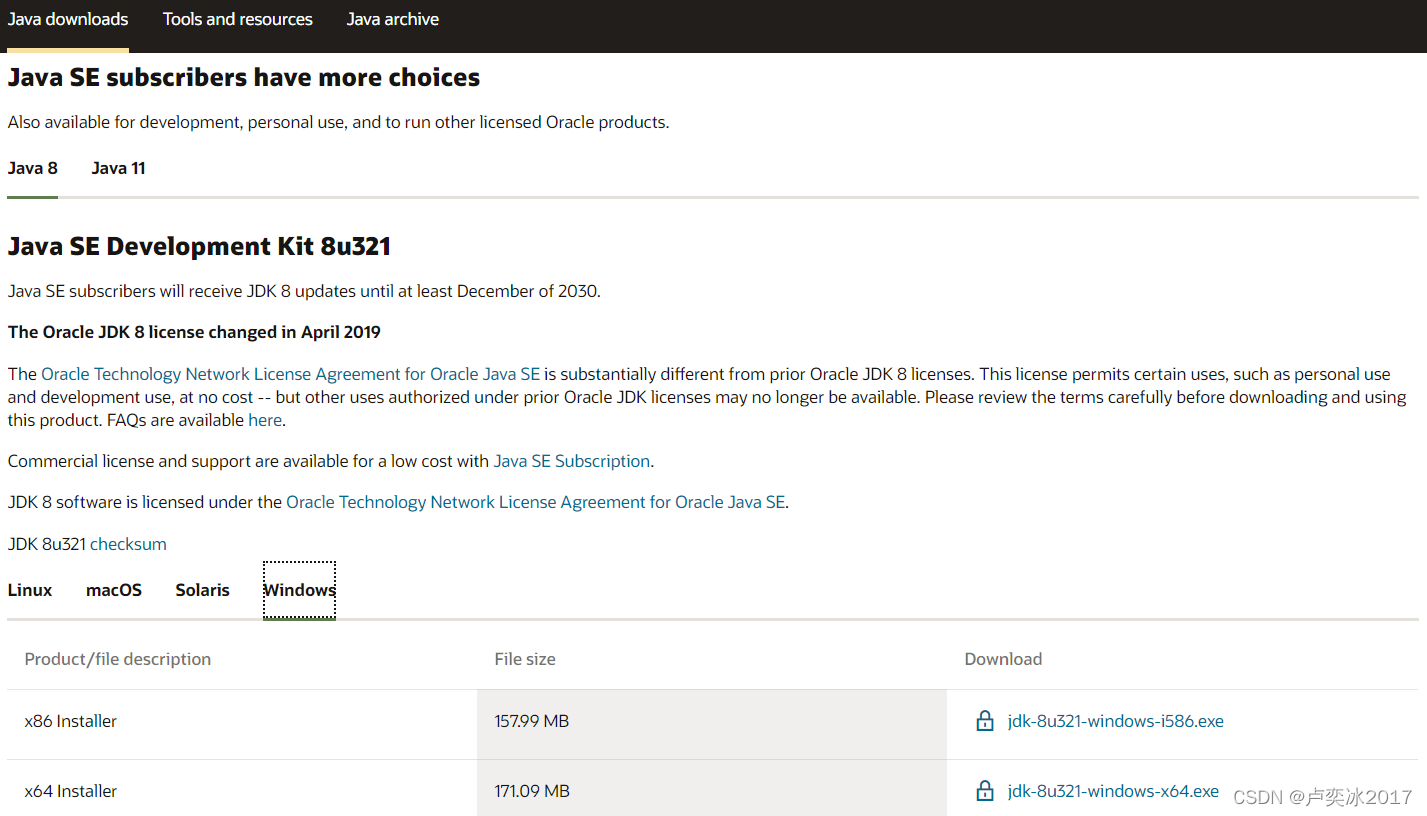This screenshot has height=816, width=1427.
Task: Click the 'Product/file description' column header
Action: (118, 659)
